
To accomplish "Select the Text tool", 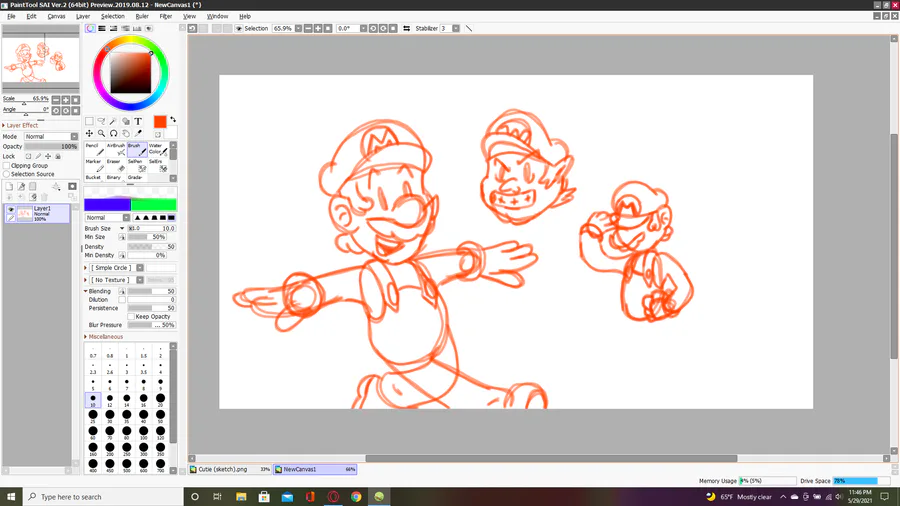I will coord(138,121).
